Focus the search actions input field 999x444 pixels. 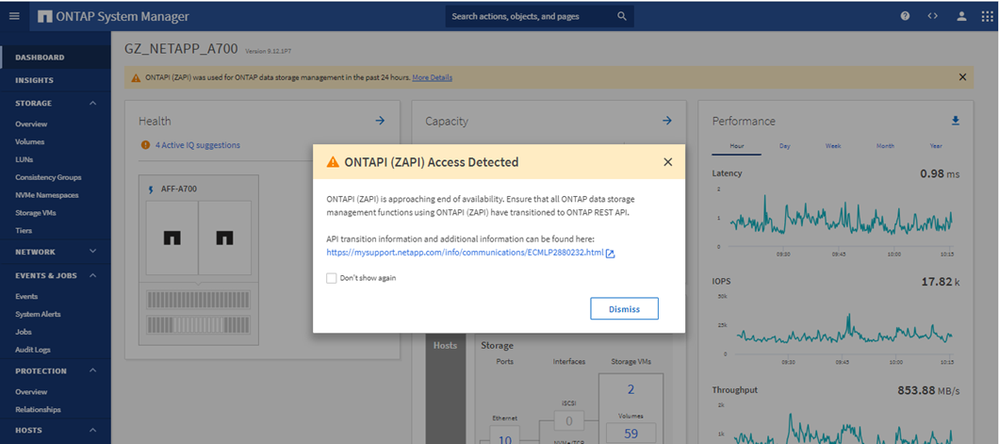pyautogui.click(x=532, y=17)
